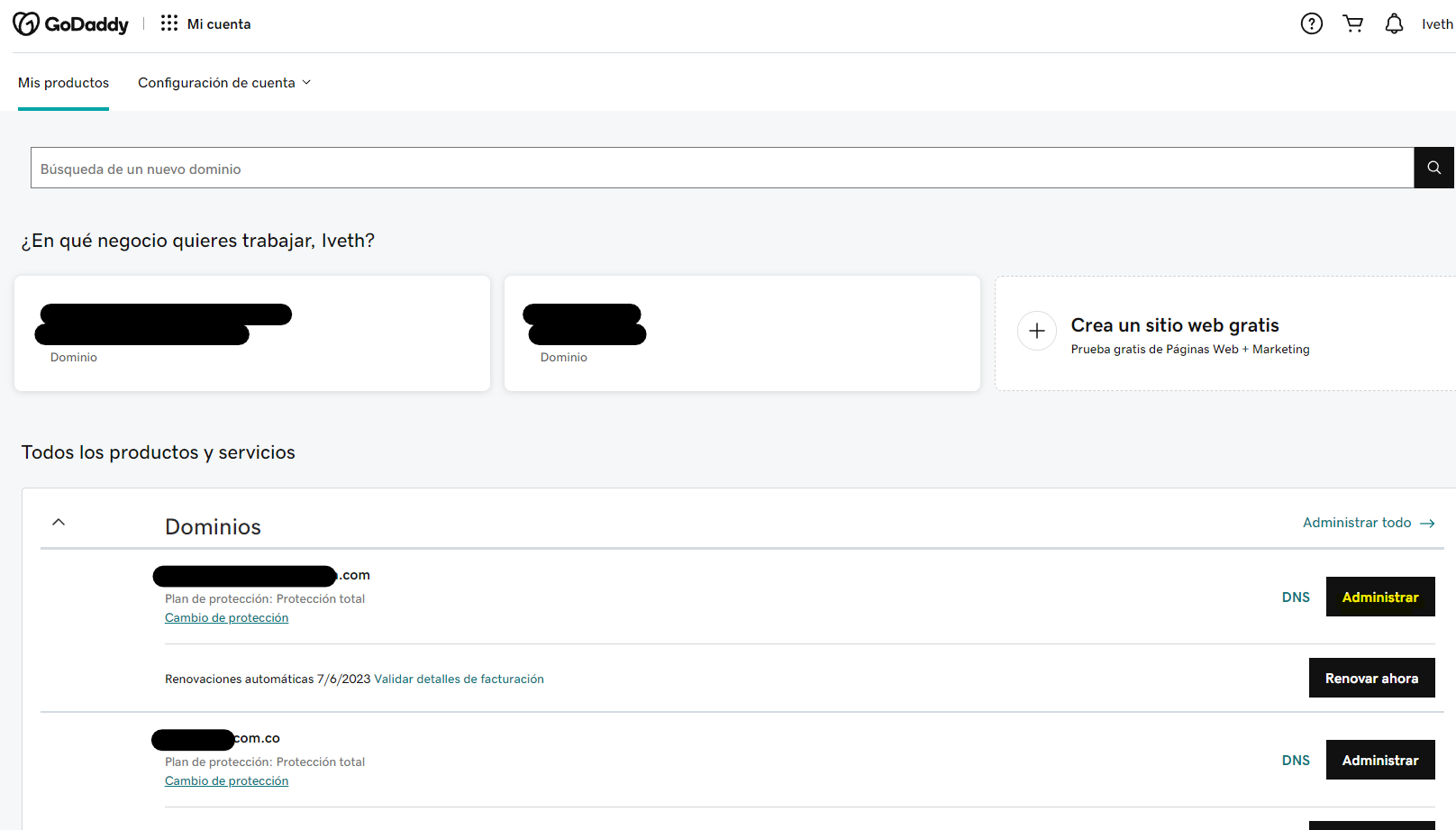This screenshot has width=1456, height=830.
Task: Click the GoDaddy logo
Action: tap(70, 24)
